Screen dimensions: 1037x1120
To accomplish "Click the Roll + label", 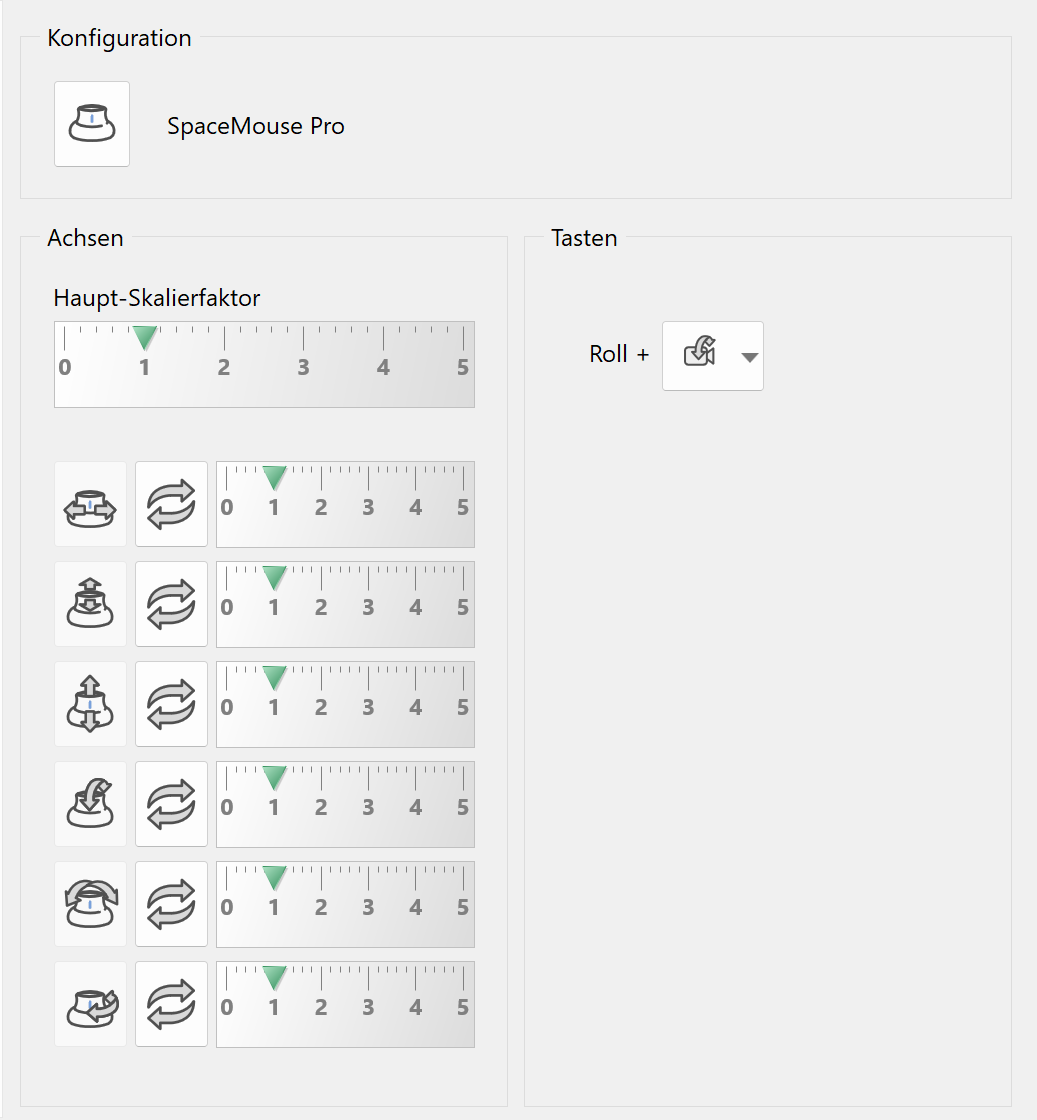I will tap(618, 354).
